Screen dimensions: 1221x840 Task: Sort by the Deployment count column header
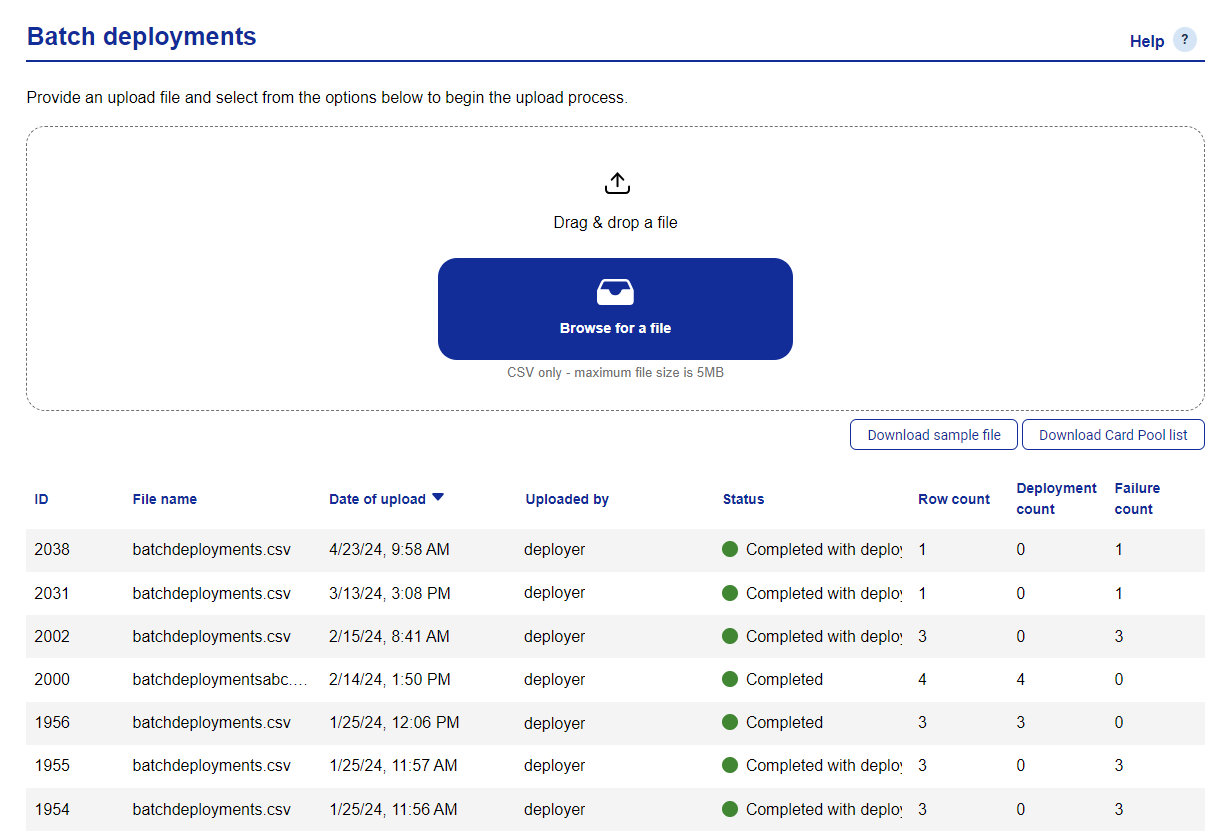(x=1056, y=498)
